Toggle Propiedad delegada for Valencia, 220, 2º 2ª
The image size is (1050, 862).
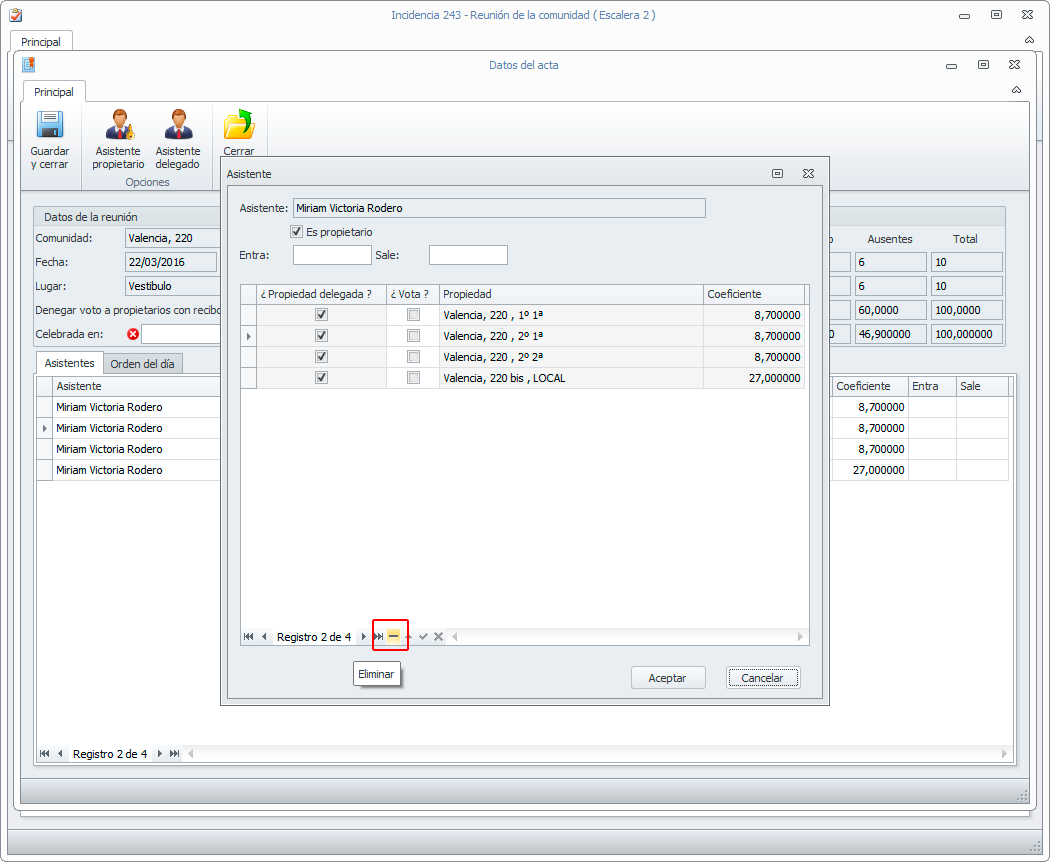click(x=321, y=356)
